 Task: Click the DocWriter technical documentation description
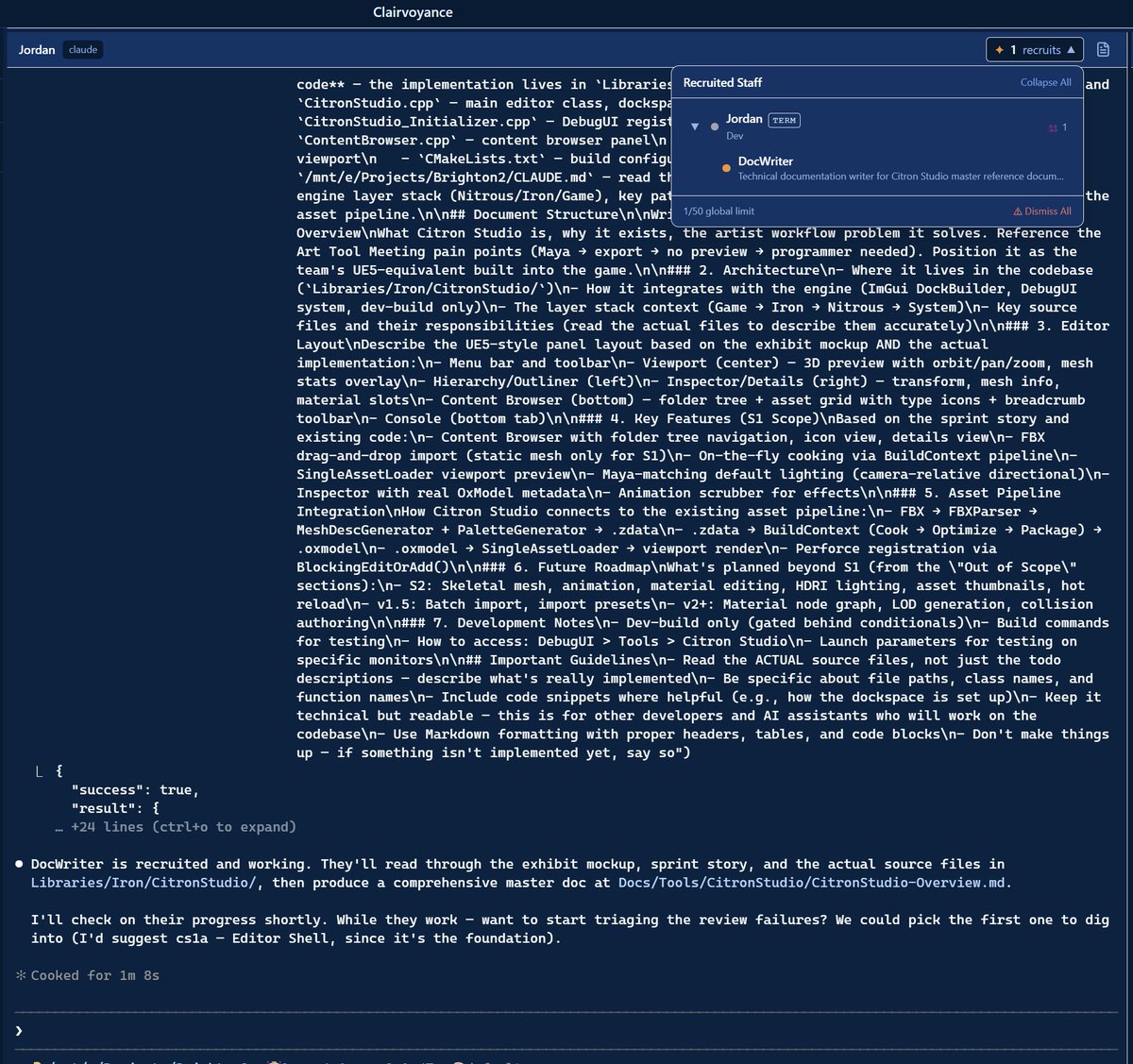(x=901, y=177)
